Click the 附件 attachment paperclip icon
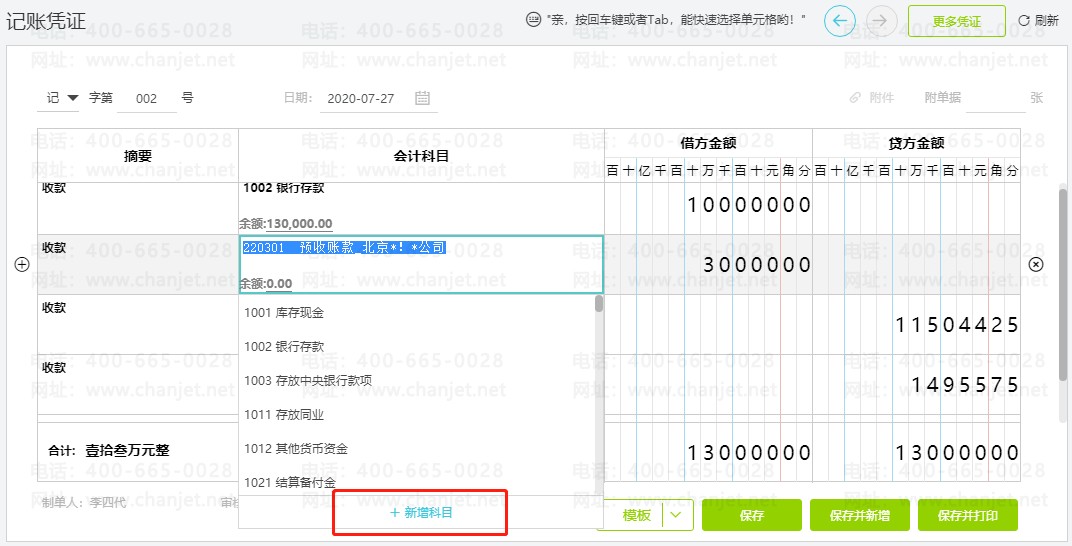Screen dimensions: 1072x546 click(855, 98)
